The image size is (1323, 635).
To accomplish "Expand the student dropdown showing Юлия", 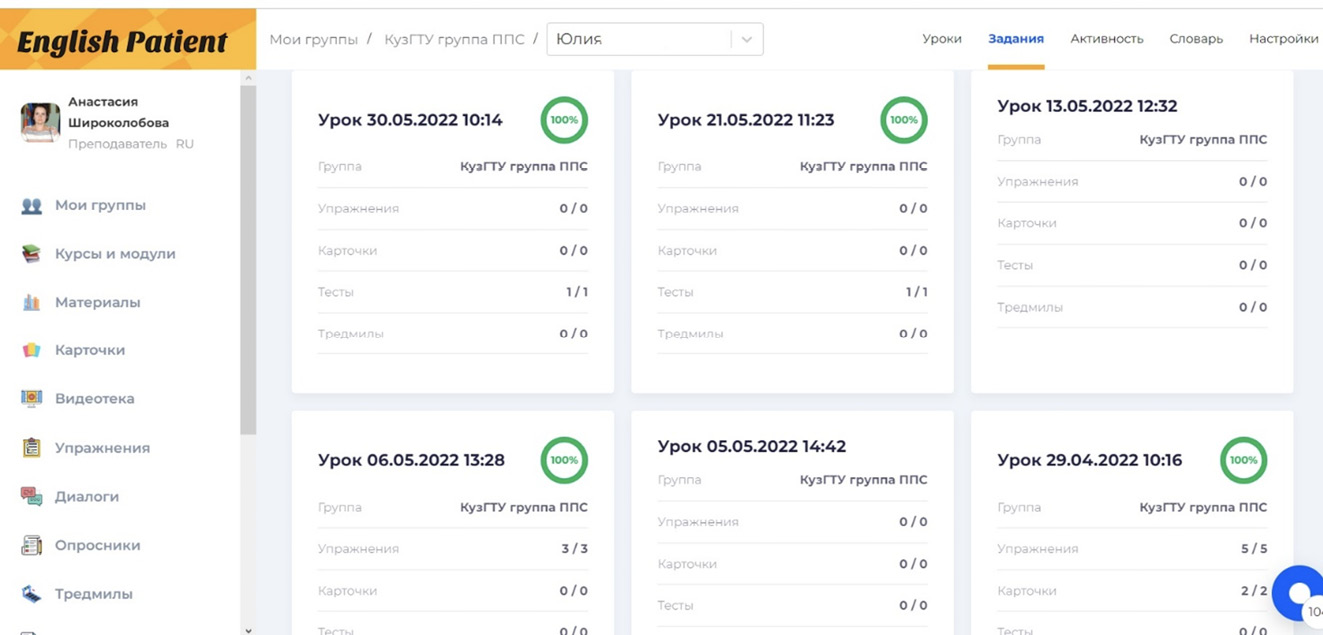I will pos(746,40).
